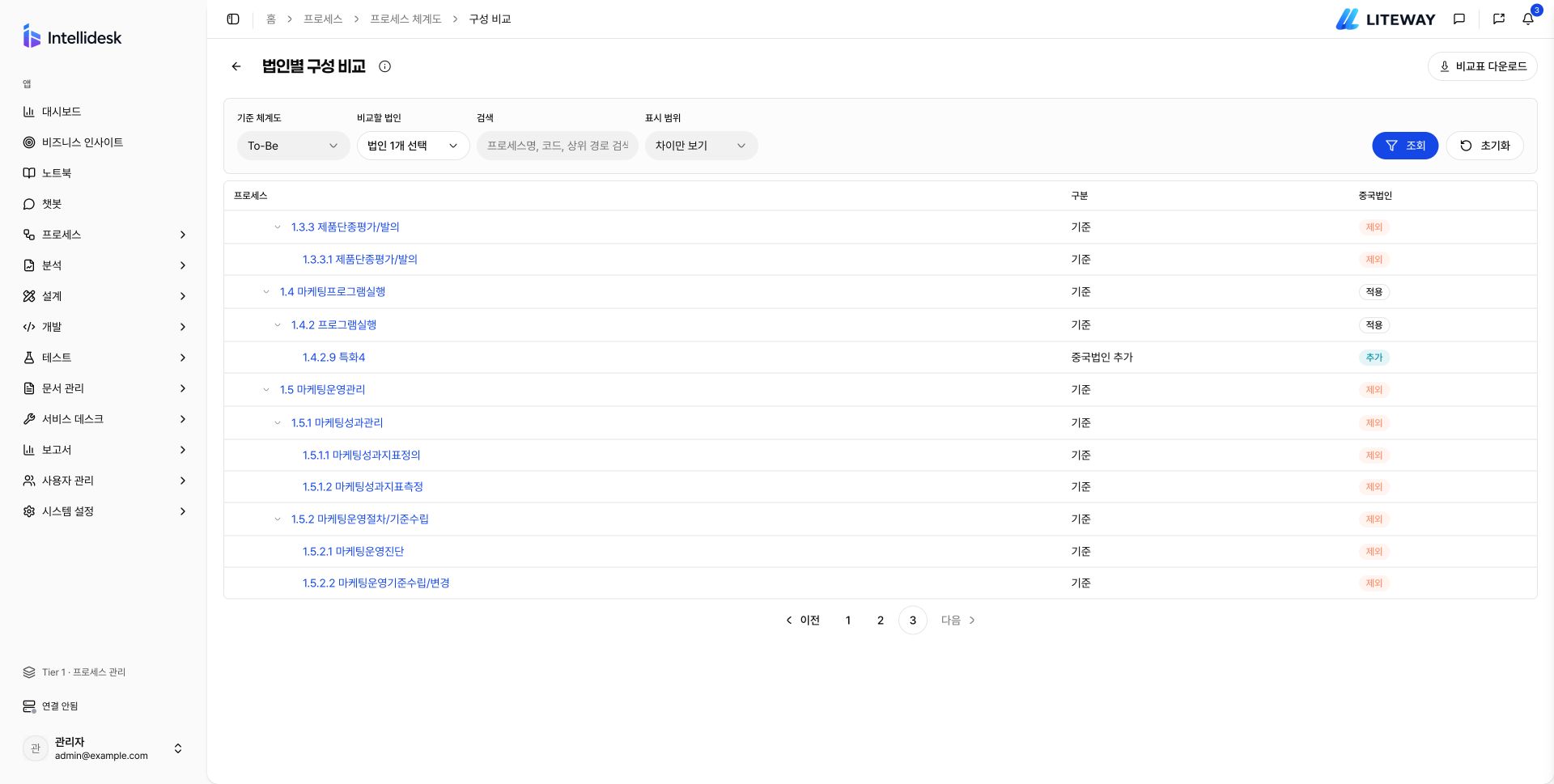Click the 홈 breadcrumb link

point(271,19)
